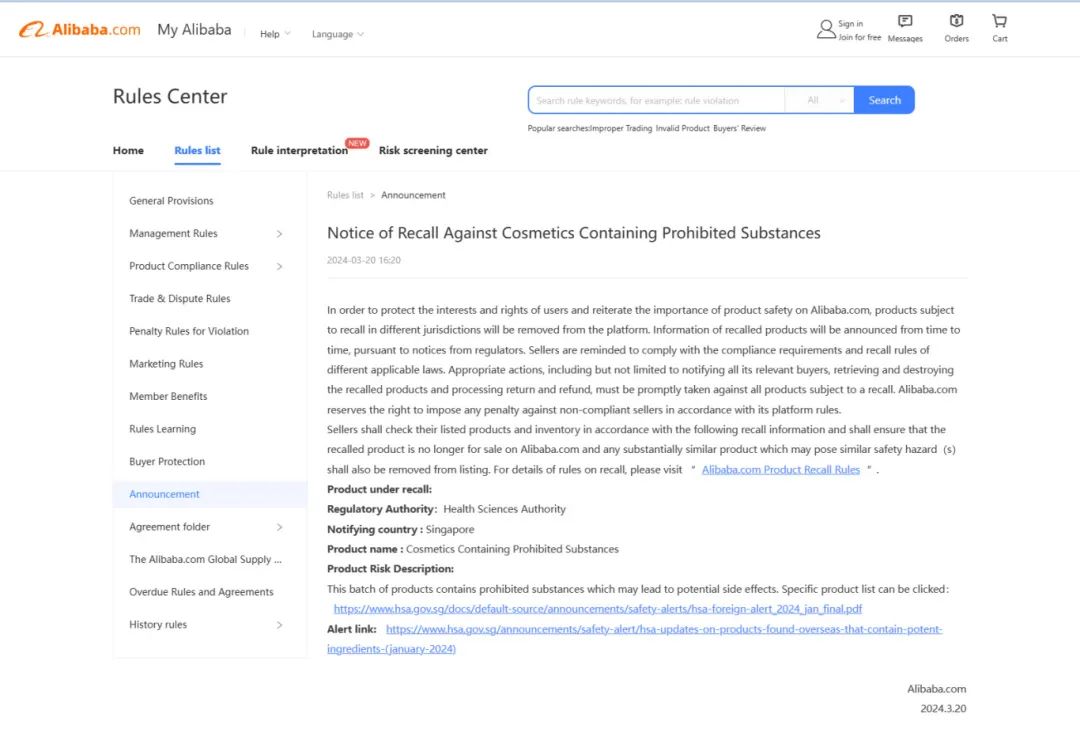Search popular term Improper Trading

click(x=621, y=128)
